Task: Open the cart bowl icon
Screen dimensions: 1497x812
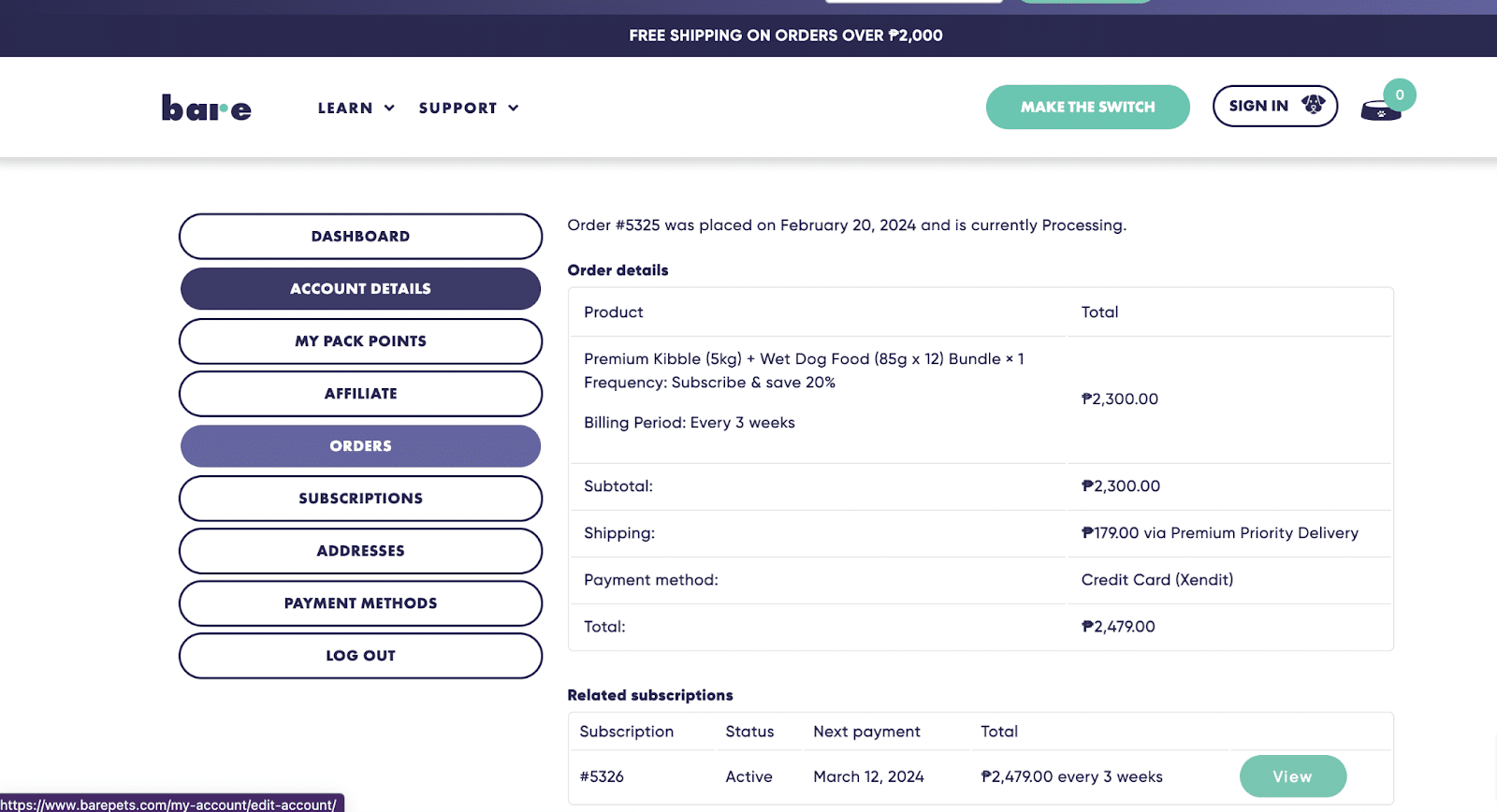Action: [1380, 111]
